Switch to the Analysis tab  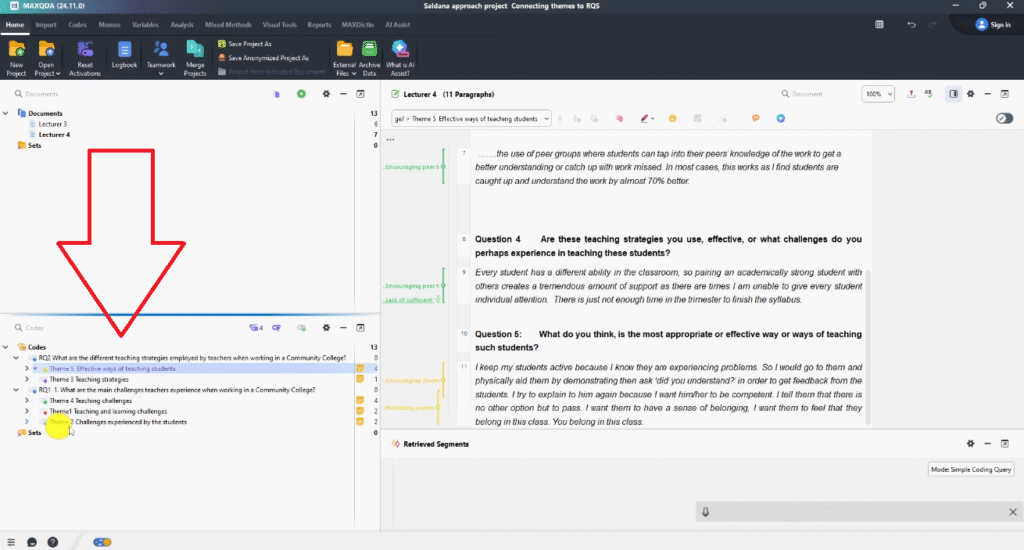tap(182, 24)
